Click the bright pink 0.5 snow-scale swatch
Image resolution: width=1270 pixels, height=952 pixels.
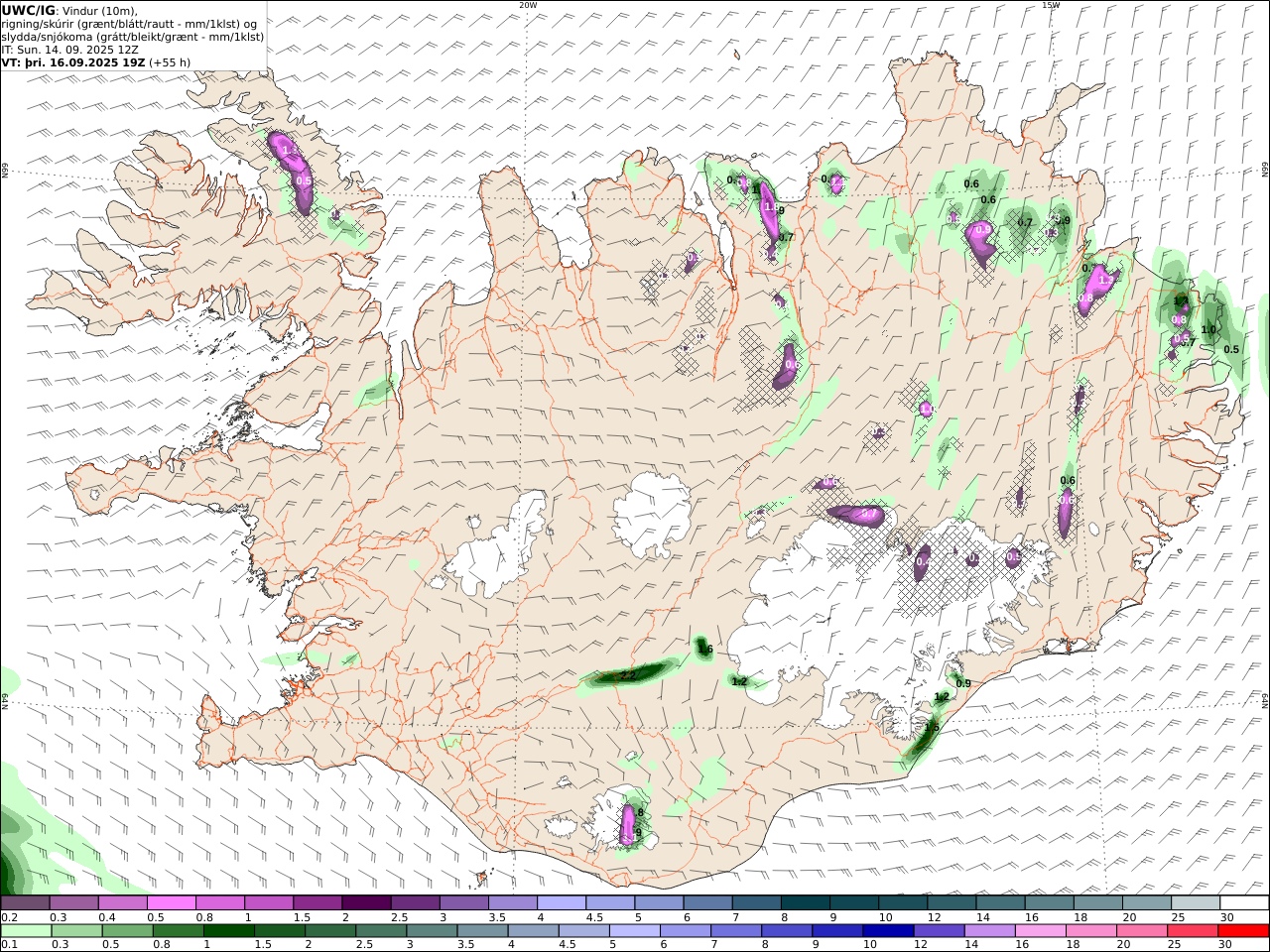pyautogui.click(x=171, y=903)
